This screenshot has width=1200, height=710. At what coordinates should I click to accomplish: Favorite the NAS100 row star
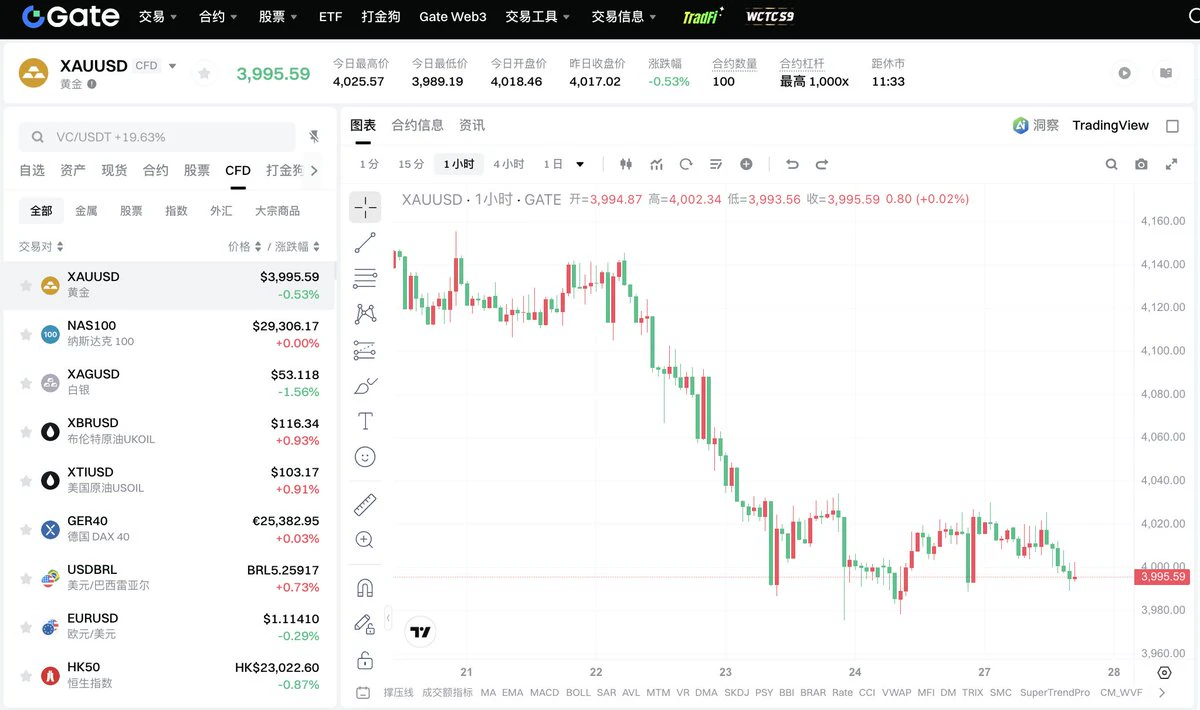26,335
